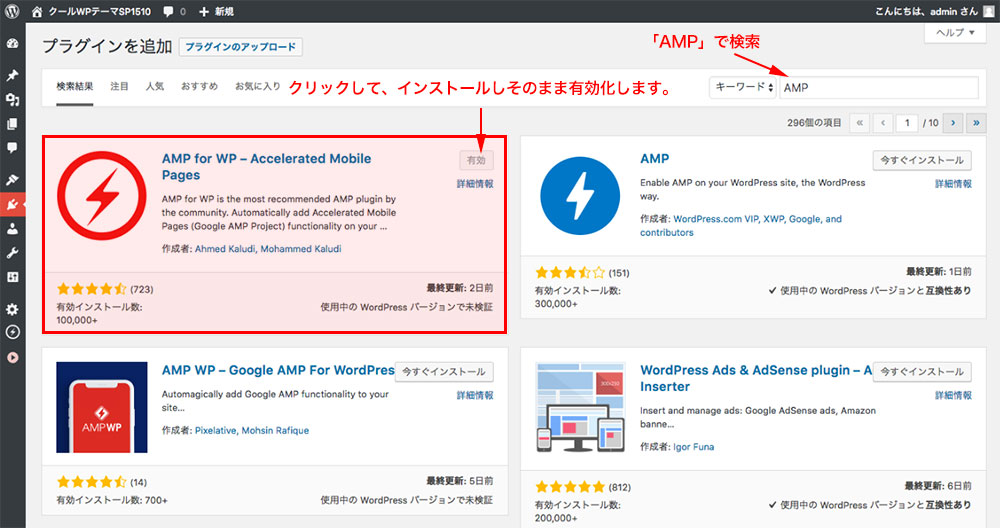Image resolution: width=1000 pixels, height=528 pixels.
Task: Open Plugins plug icon in sidebar
Action: tap(12, 205)
